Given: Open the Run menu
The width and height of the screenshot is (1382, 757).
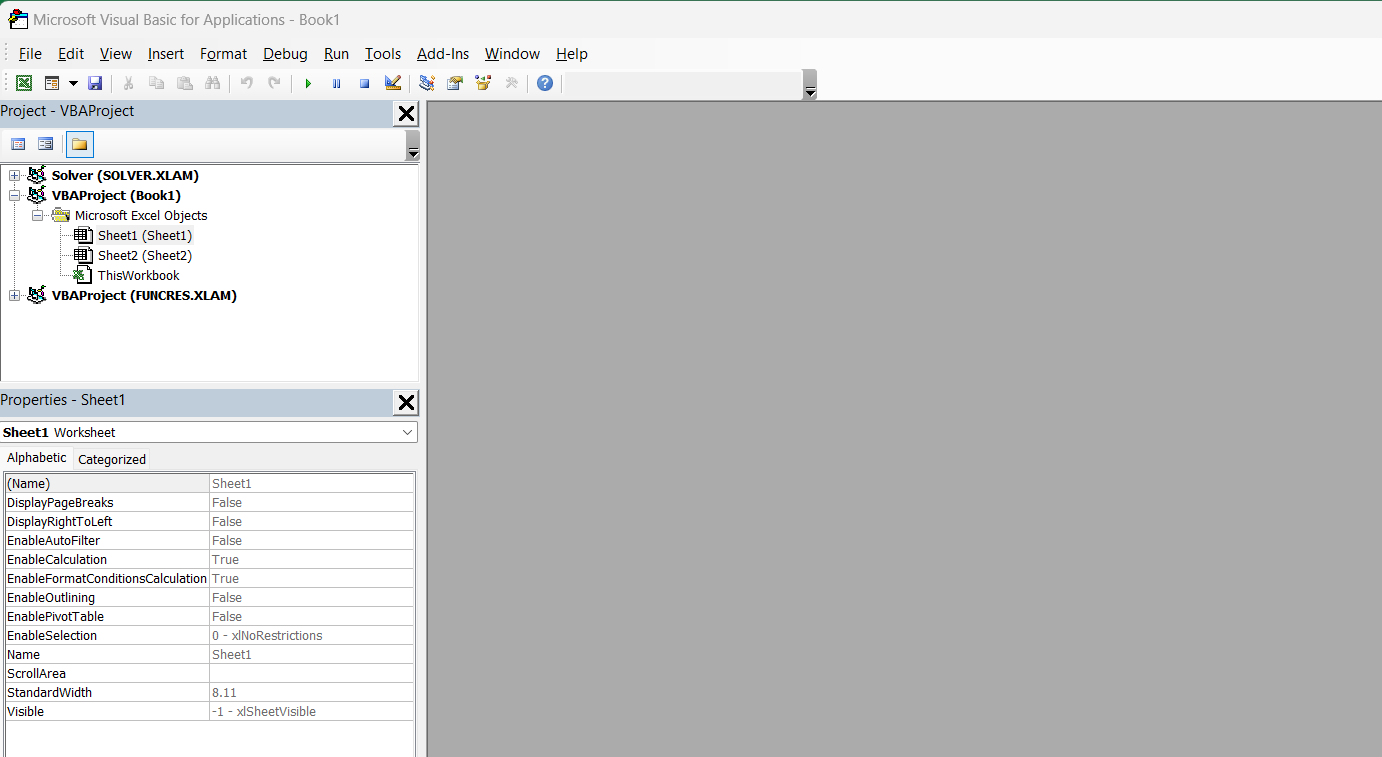Looking at the screenshot, I should 336,54.
